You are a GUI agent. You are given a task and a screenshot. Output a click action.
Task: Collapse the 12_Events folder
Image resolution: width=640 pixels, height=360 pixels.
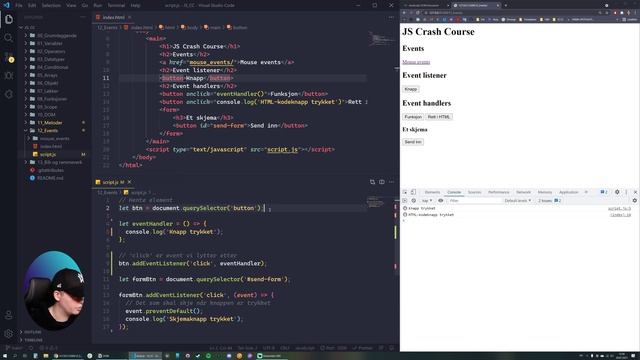[x=47, y=131]
